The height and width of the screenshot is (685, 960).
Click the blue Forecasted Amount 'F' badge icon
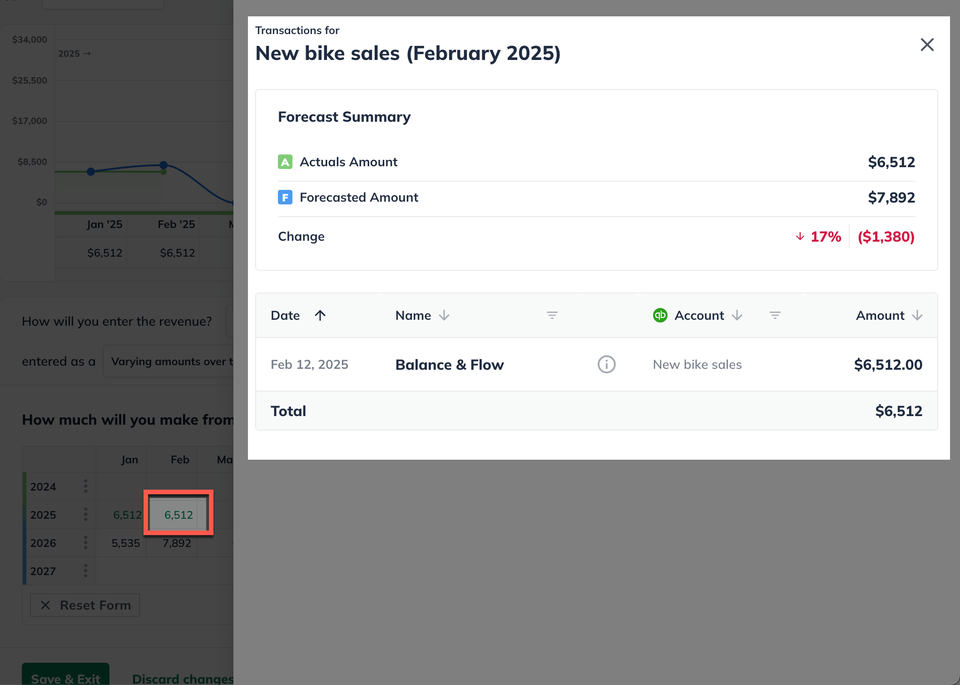click(285, 197)
